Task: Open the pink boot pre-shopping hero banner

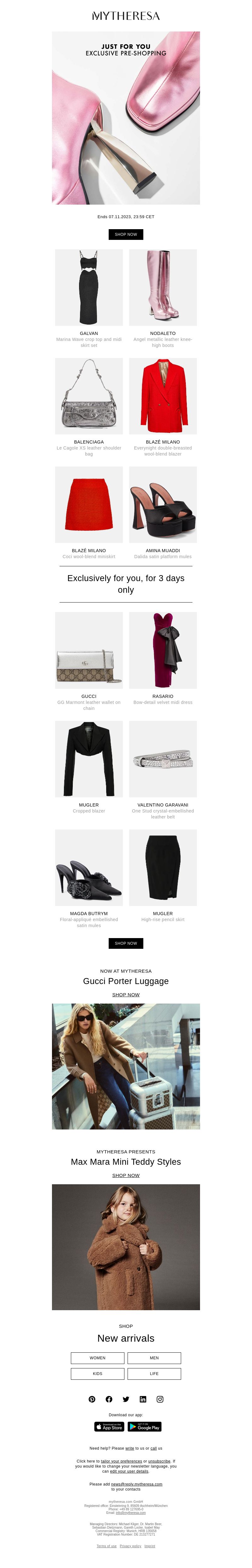Action: [x=126, y=118]
